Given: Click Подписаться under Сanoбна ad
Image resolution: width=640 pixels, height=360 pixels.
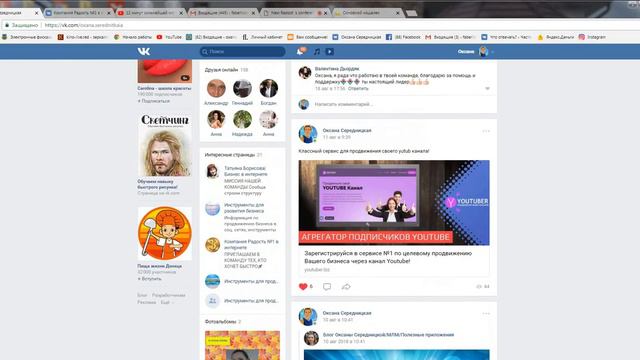Looking at the screenshot, I should (x=153, y=101).
